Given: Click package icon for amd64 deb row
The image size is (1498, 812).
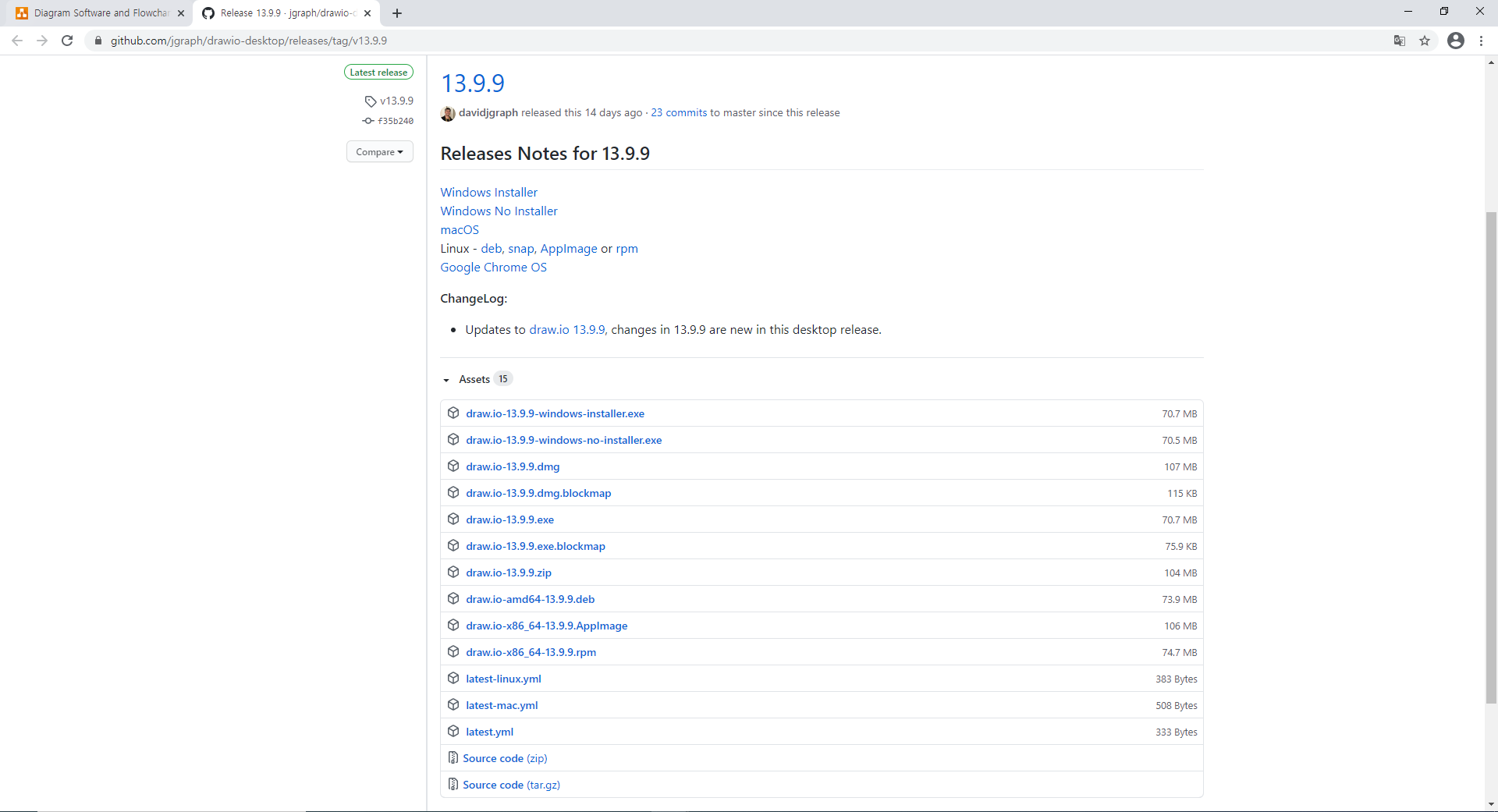Looking at the screenshot, I should (x=453, y=598).
